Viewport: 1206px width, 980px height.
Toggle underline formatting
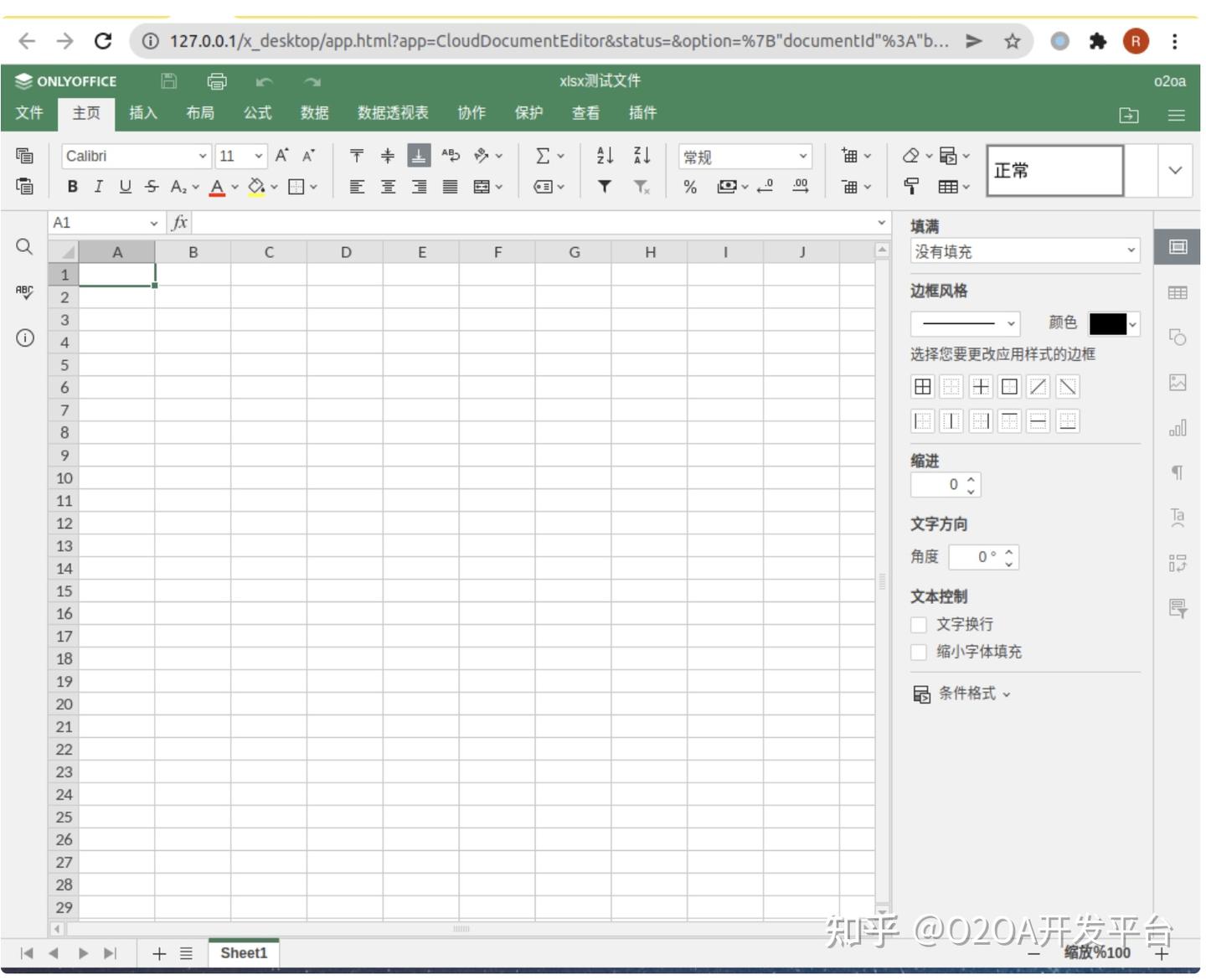[x=125, y=186]
